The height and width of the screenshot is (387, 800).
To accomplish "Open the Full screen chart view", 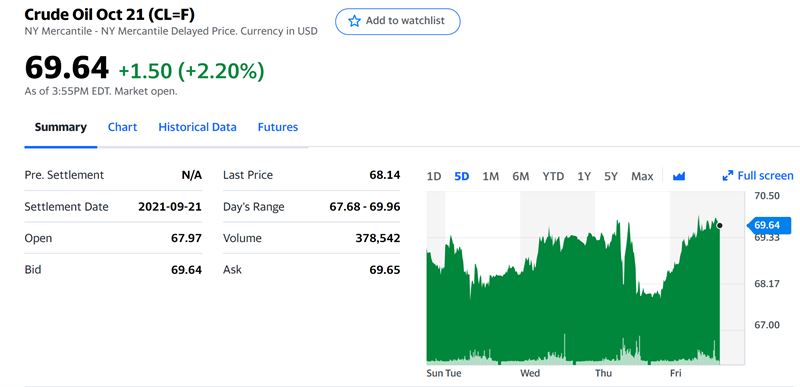I will pyautogui.click(x=758, y=176).
